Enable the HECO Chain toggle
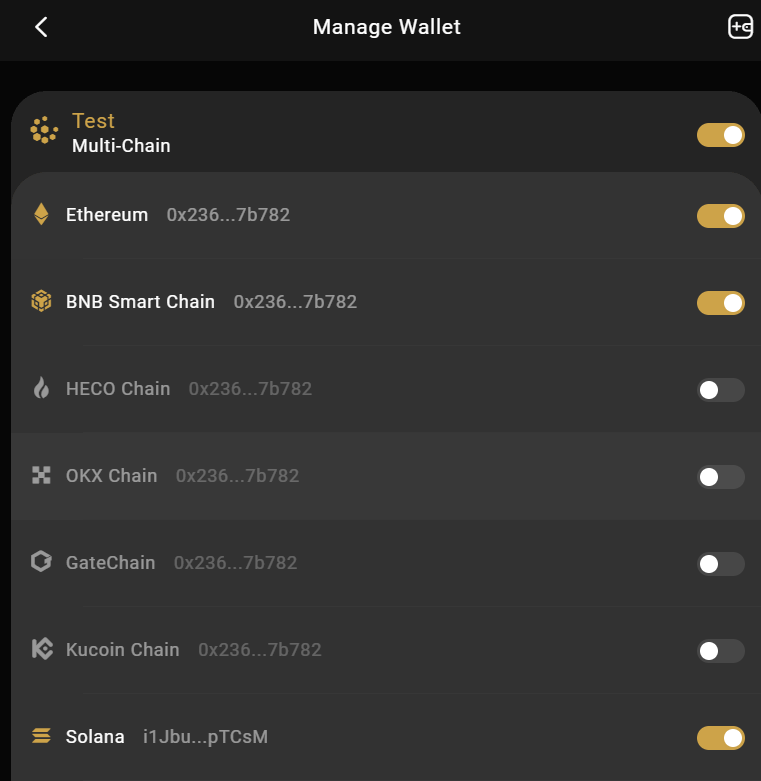 pyautogui.click(x=720, y=390)
